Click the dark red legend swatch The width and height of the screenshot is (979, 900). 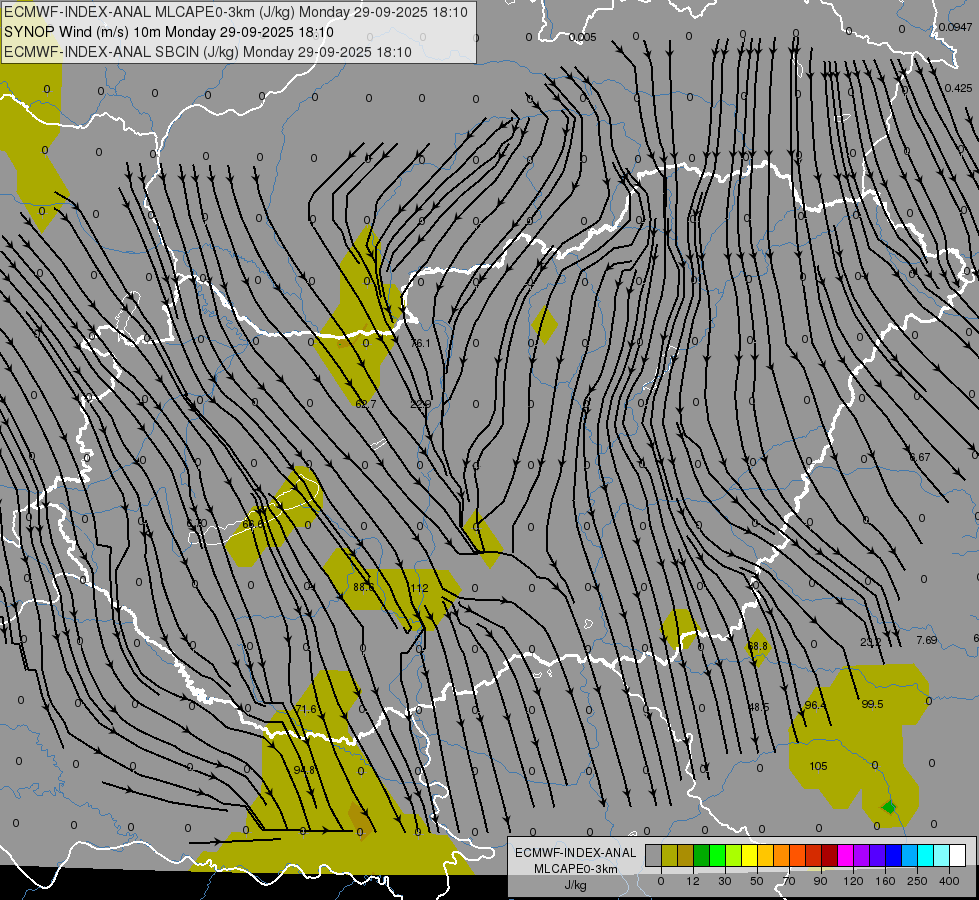(830, 855)
